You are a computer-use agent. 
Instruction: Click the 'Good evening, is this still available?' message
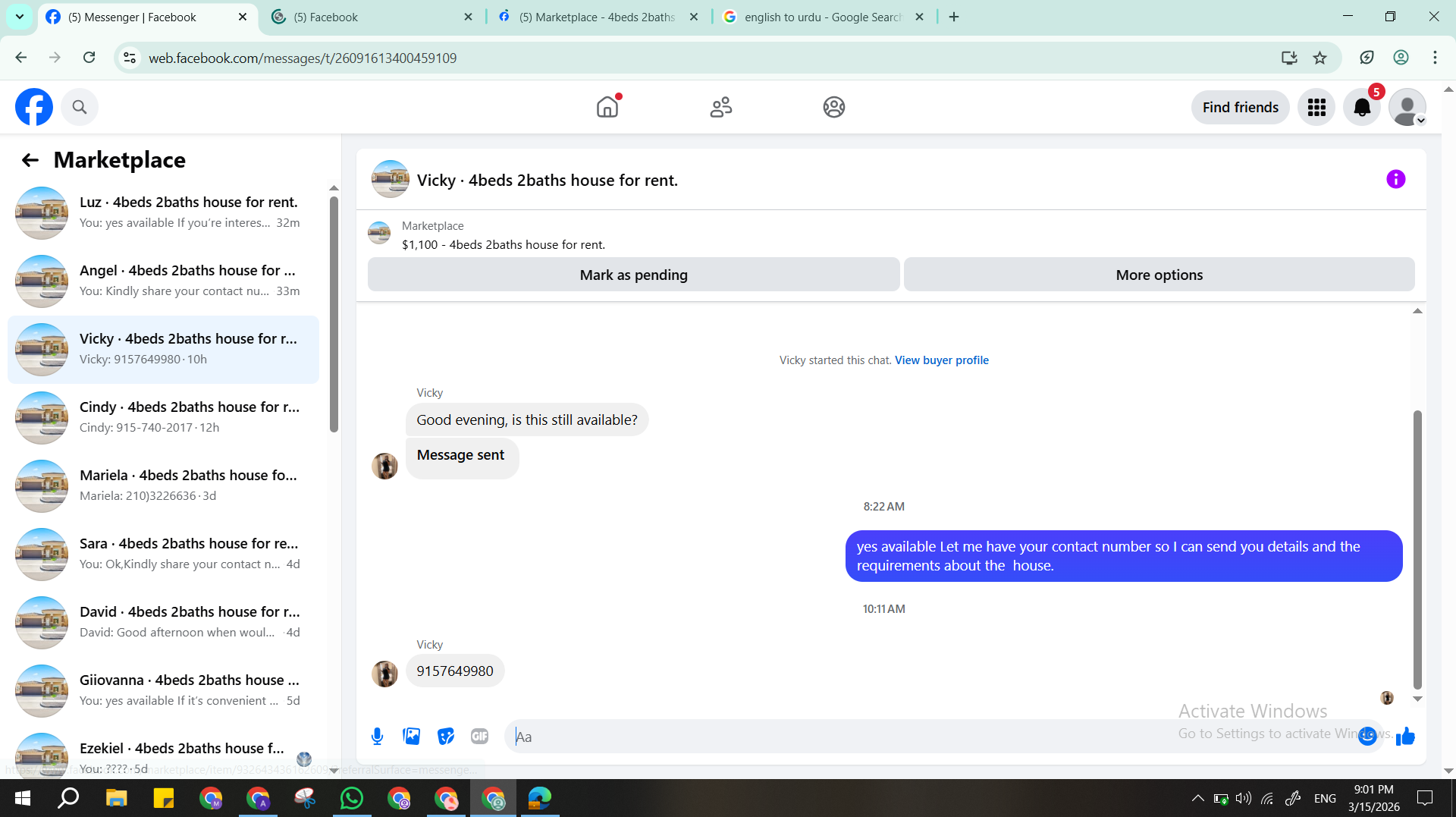[527, 419]
